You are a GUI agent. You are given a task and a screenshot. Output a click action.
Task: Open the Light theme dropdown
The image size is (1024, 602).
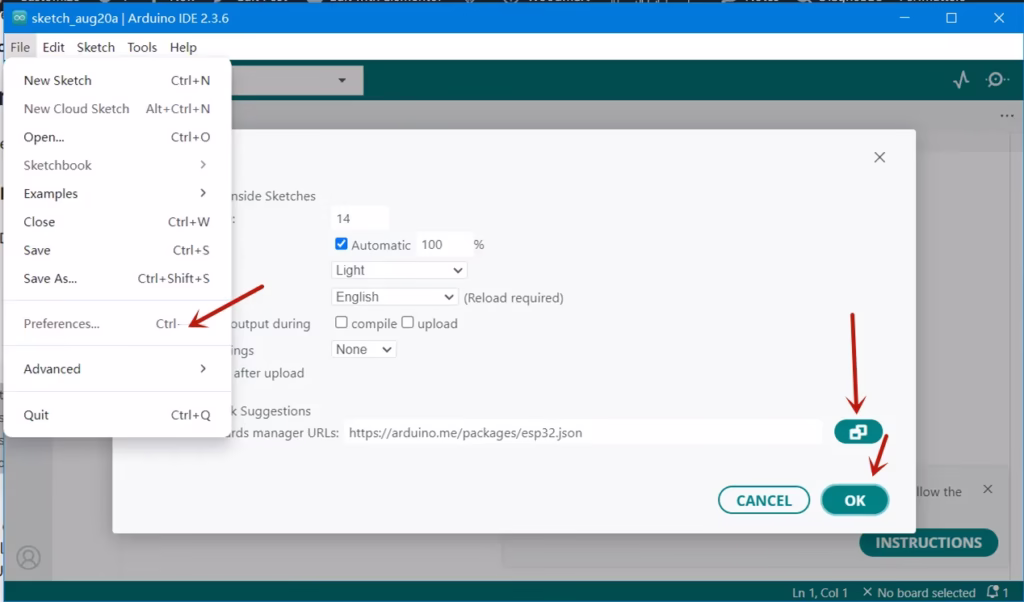[399, 270]
